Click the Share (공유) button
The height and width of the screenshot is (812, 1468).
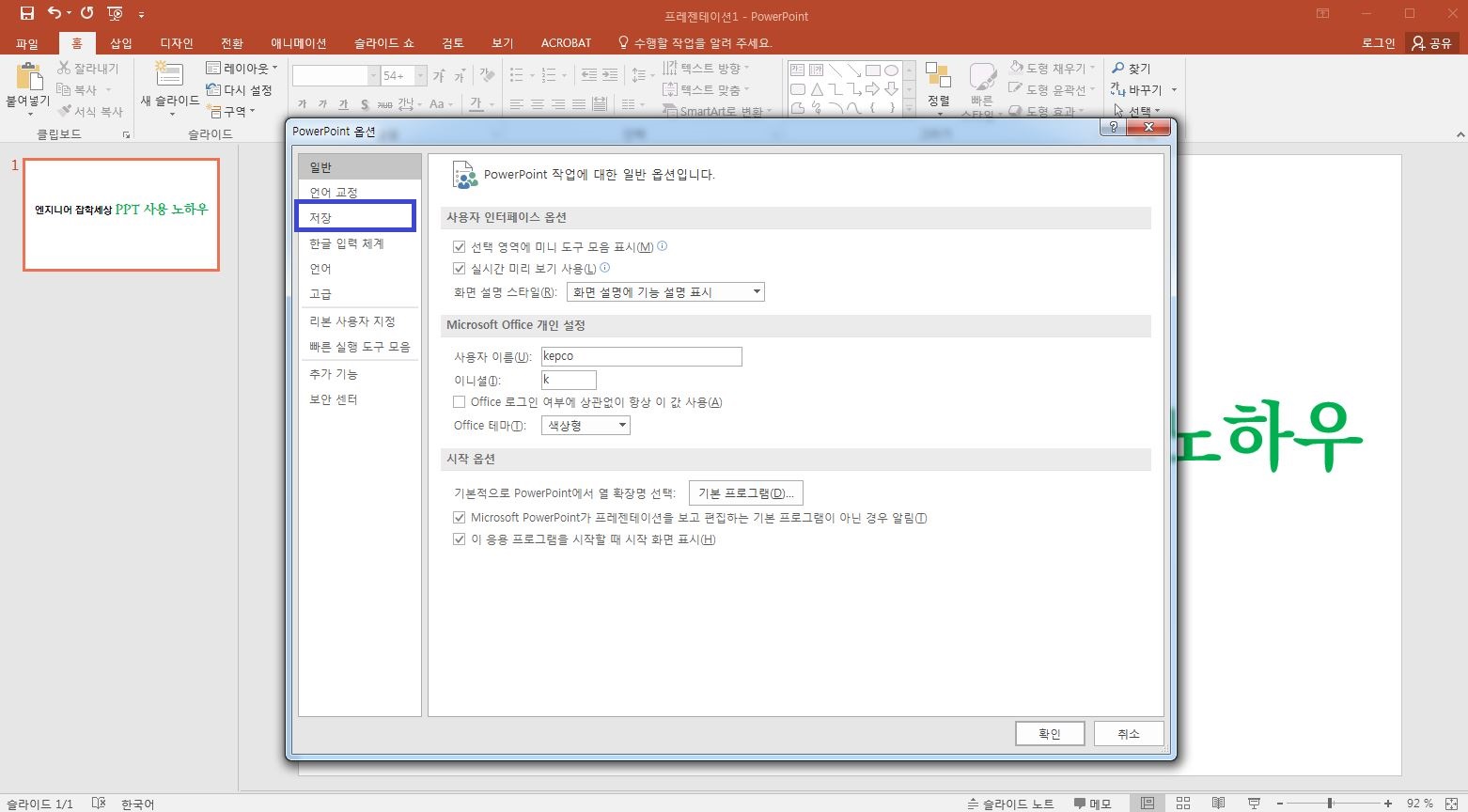pyautogui.click(x=1431, y=43)
